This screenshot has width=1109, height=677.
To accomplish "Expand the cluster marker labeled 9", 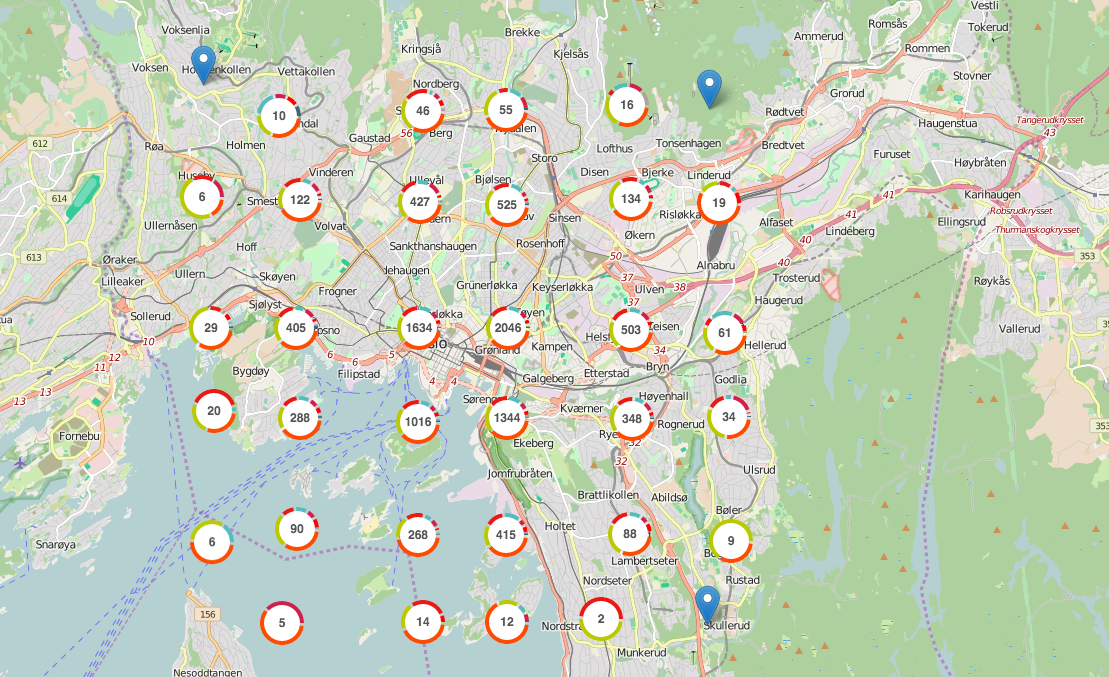I will click(x=731, y=540).
